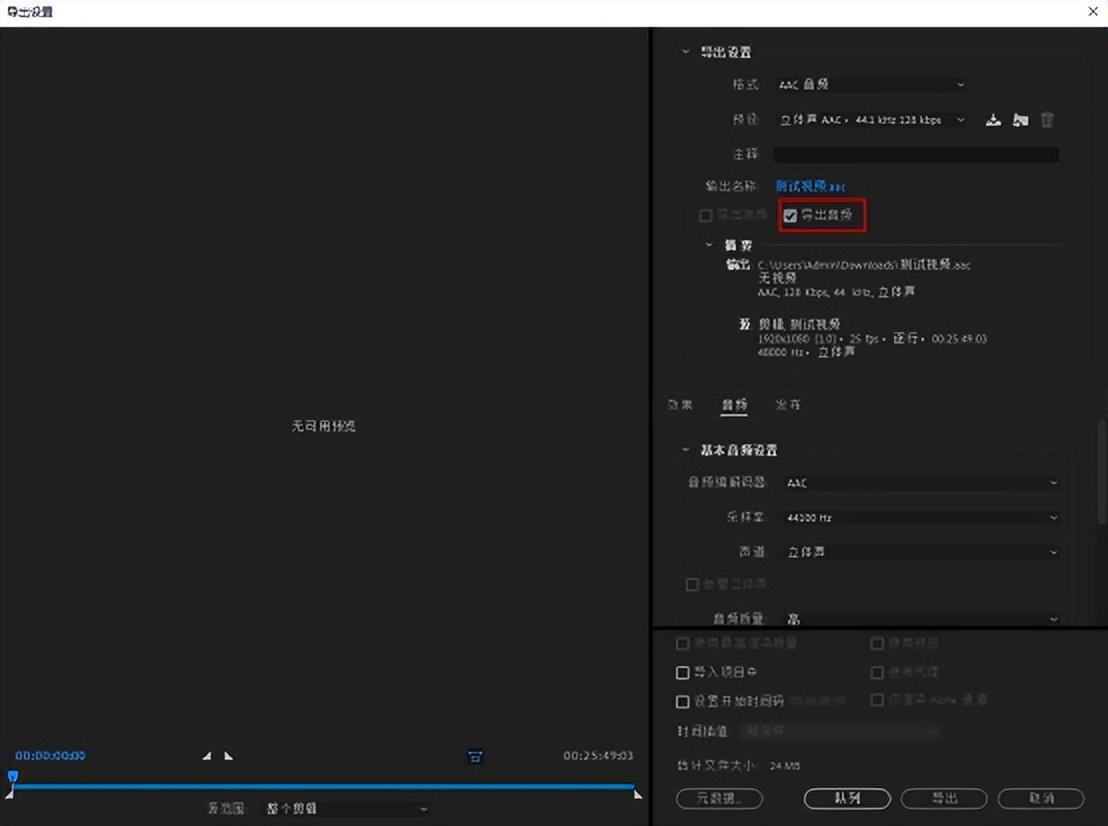
Task: Click the 注释 comment input field
Action: pos(915,153)
